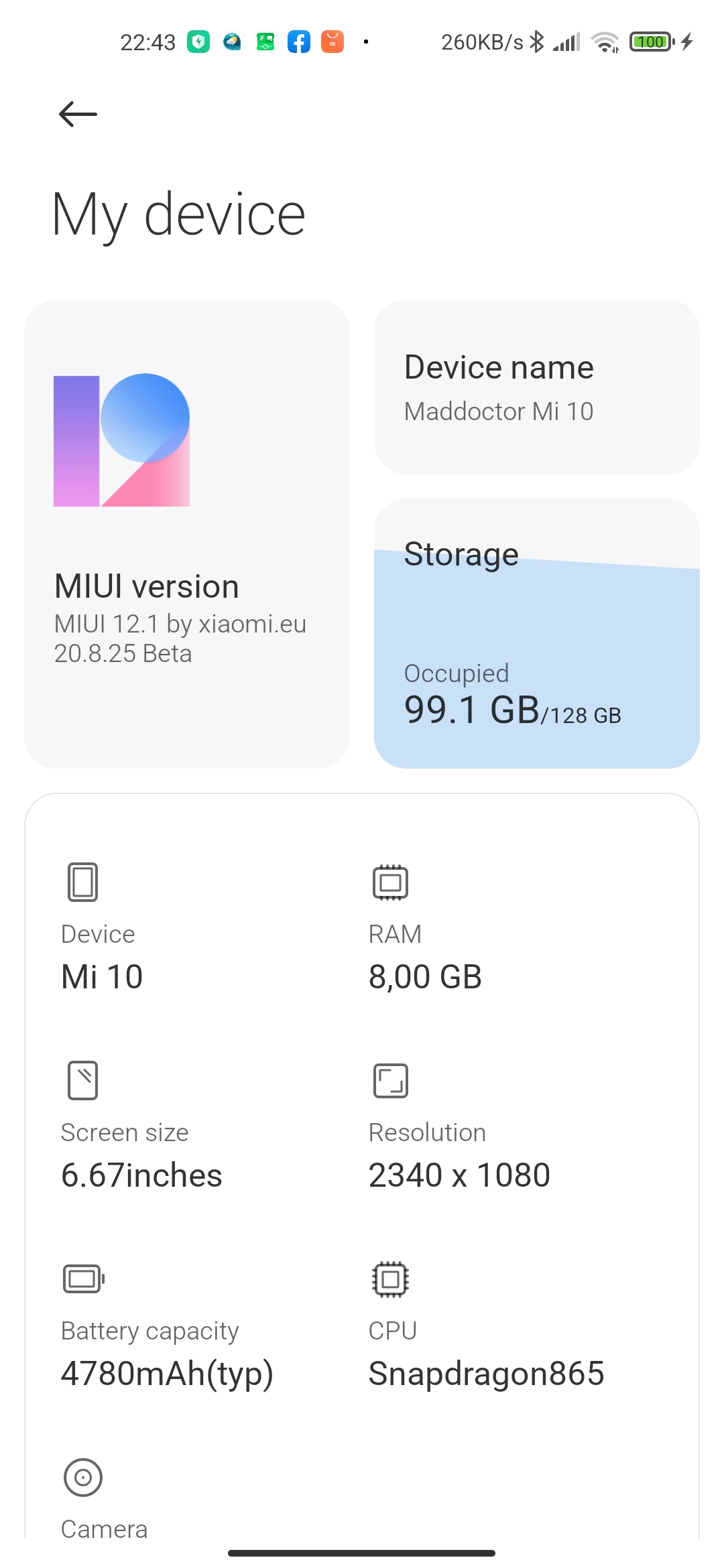Screen dimensions: 724x1568
Task: Tap the Camera lens icon
Action: [83, 1477]
